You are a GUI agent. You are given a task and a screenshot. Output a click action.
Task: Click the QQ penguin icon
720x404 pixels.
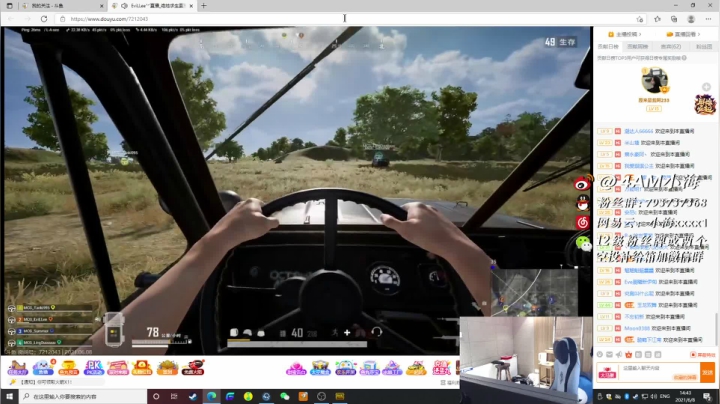[583, 202]
